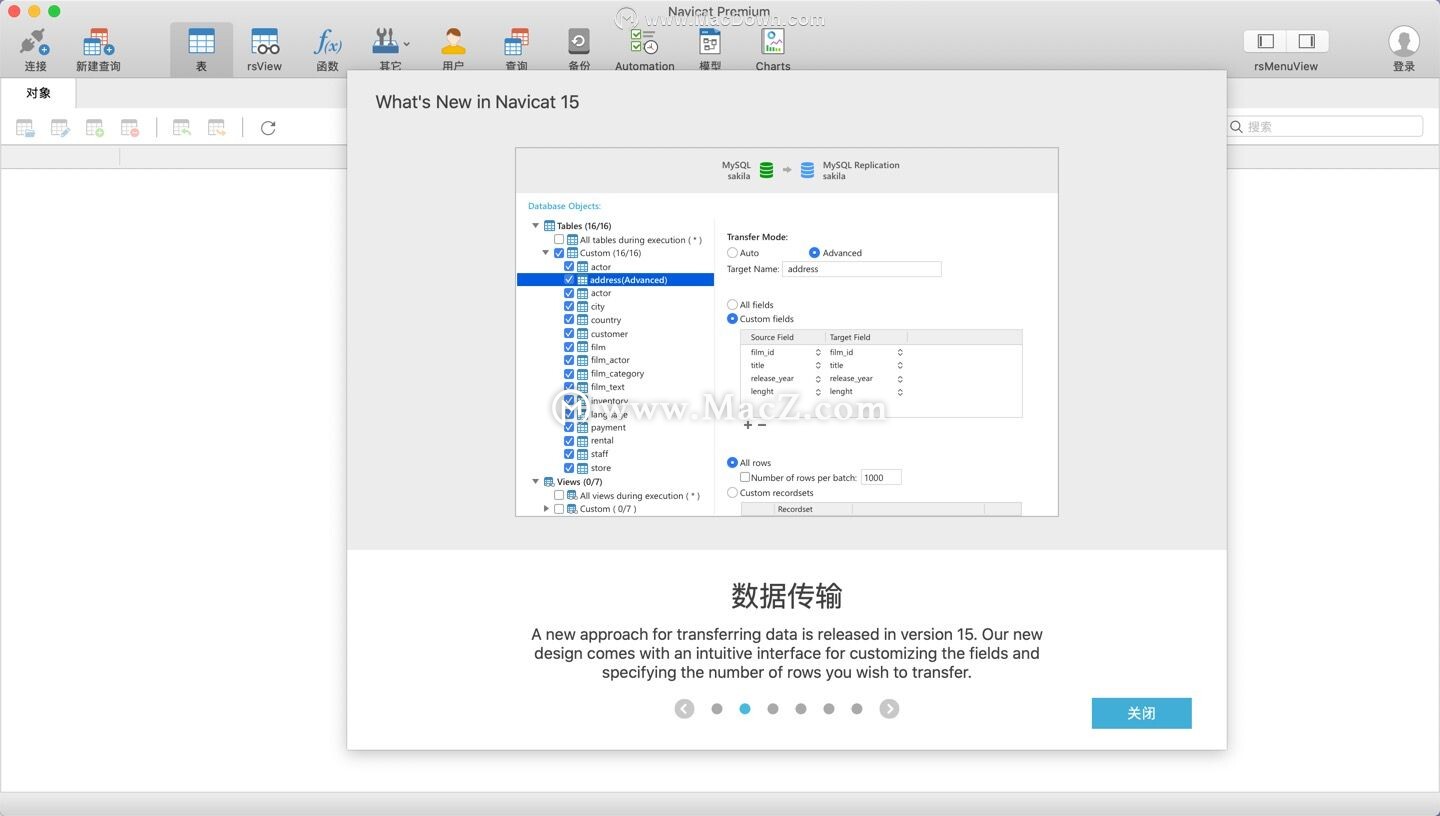Click the Delete Table minus icon

(x=130, y=128)
